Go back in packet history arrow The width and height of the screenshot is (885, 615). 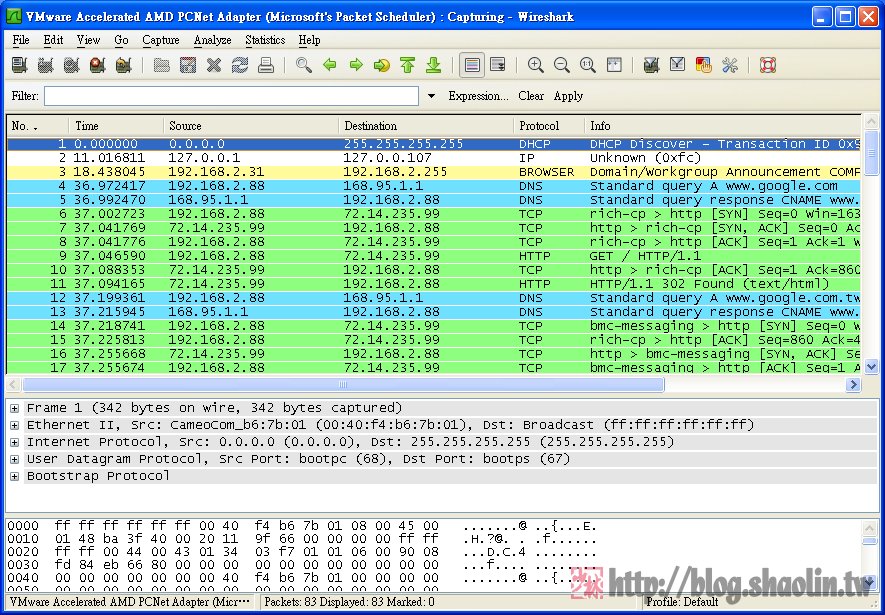[x=330, y=65]
